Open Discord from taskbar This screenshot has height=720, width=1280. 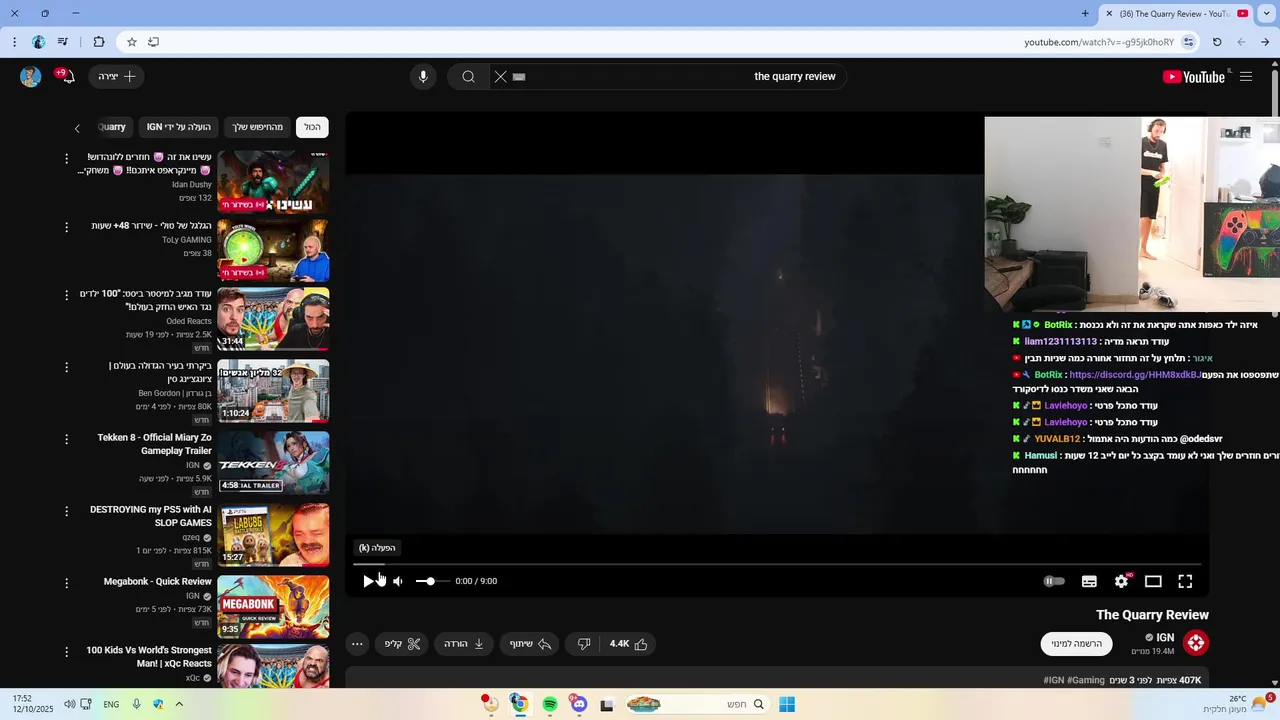579,704
